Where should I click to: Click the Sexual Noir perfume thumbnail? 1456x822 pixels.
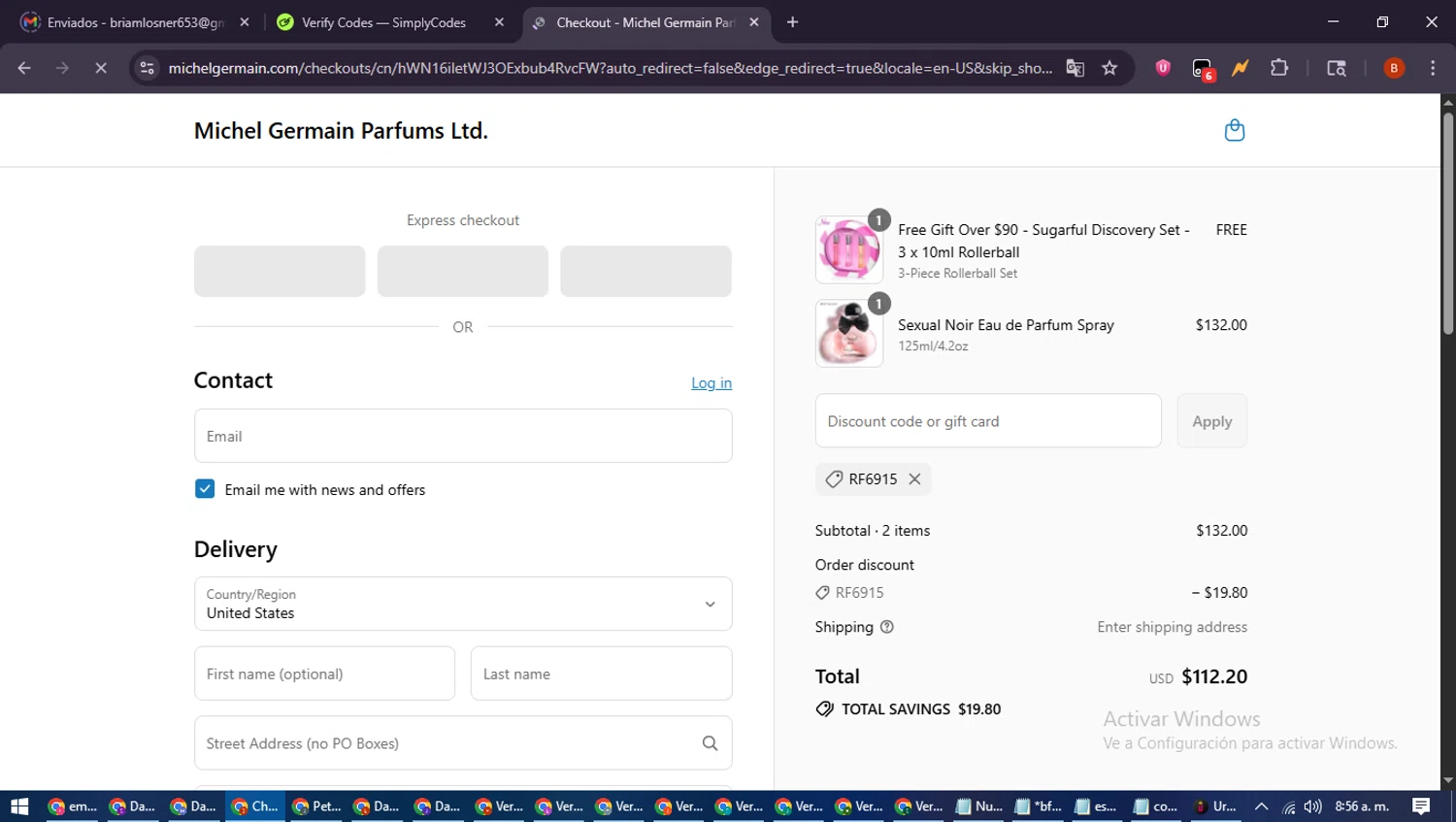tap(848, 334)
